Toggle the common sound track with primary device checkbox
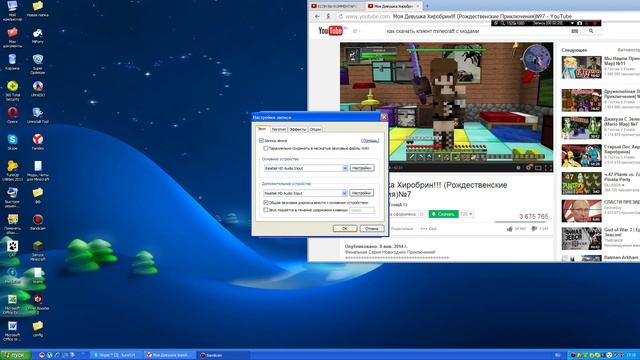This screenshot has height=360, width=640. (265, 202)
